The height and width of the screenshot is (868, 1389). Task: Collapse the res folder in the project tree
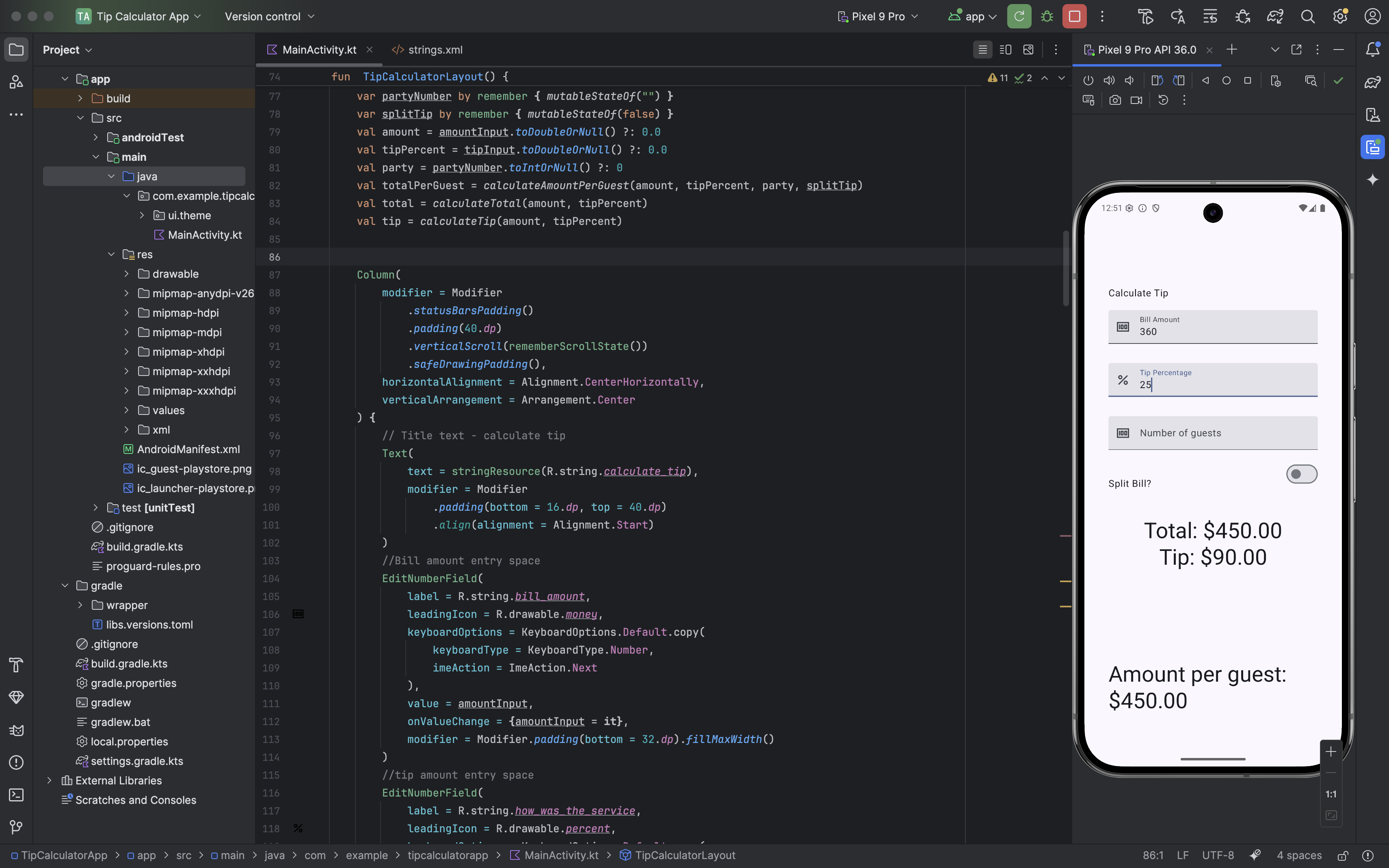click(x=111, y=254)
